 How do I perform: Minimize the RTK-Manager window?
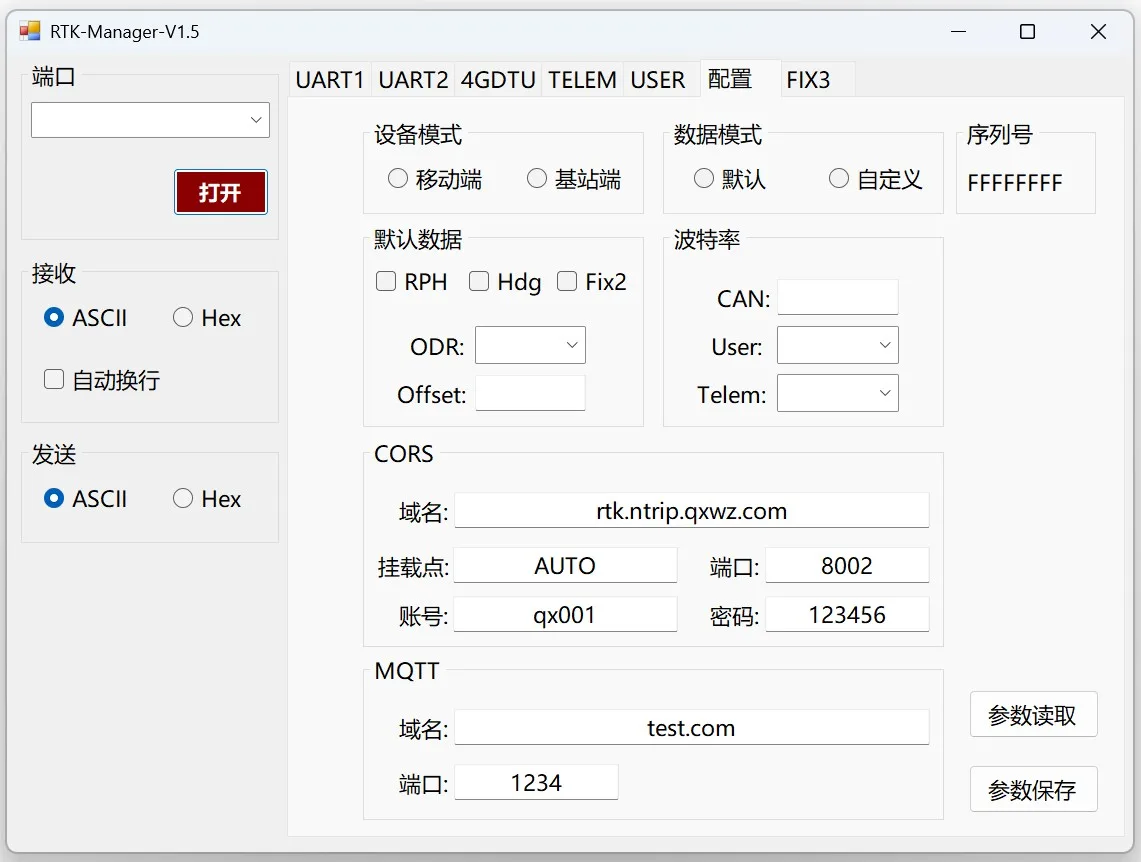click(x=958, y=31)
